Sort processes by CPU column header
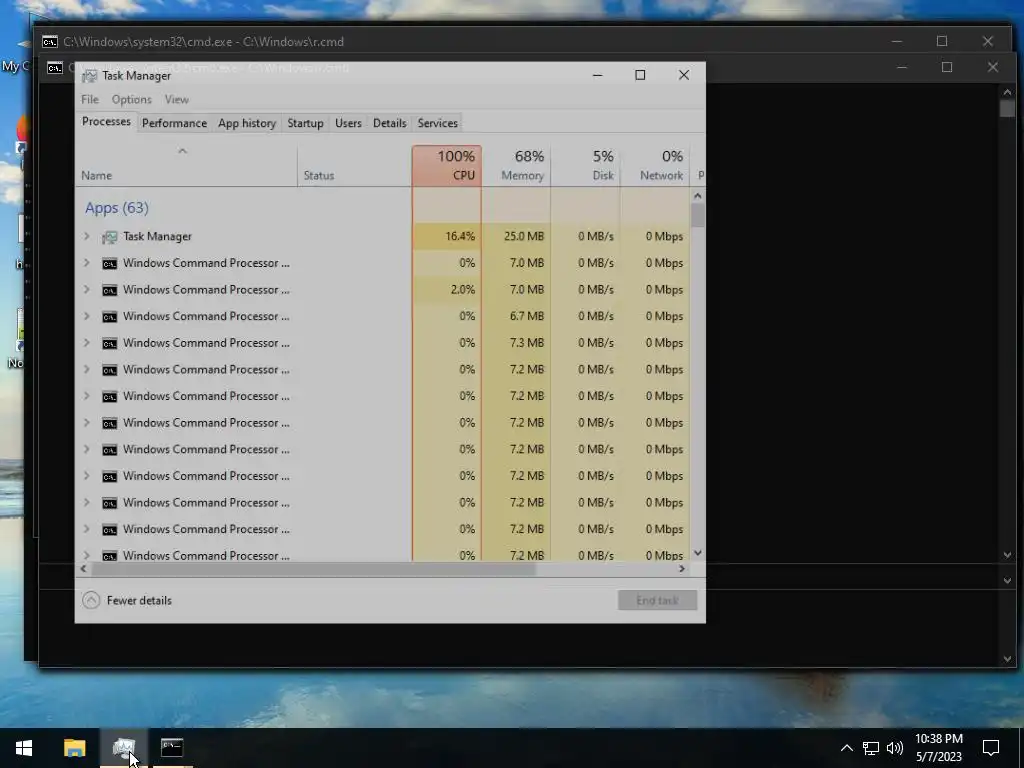This screenshot has height=768, width=1024. click(x=447, y=166)
